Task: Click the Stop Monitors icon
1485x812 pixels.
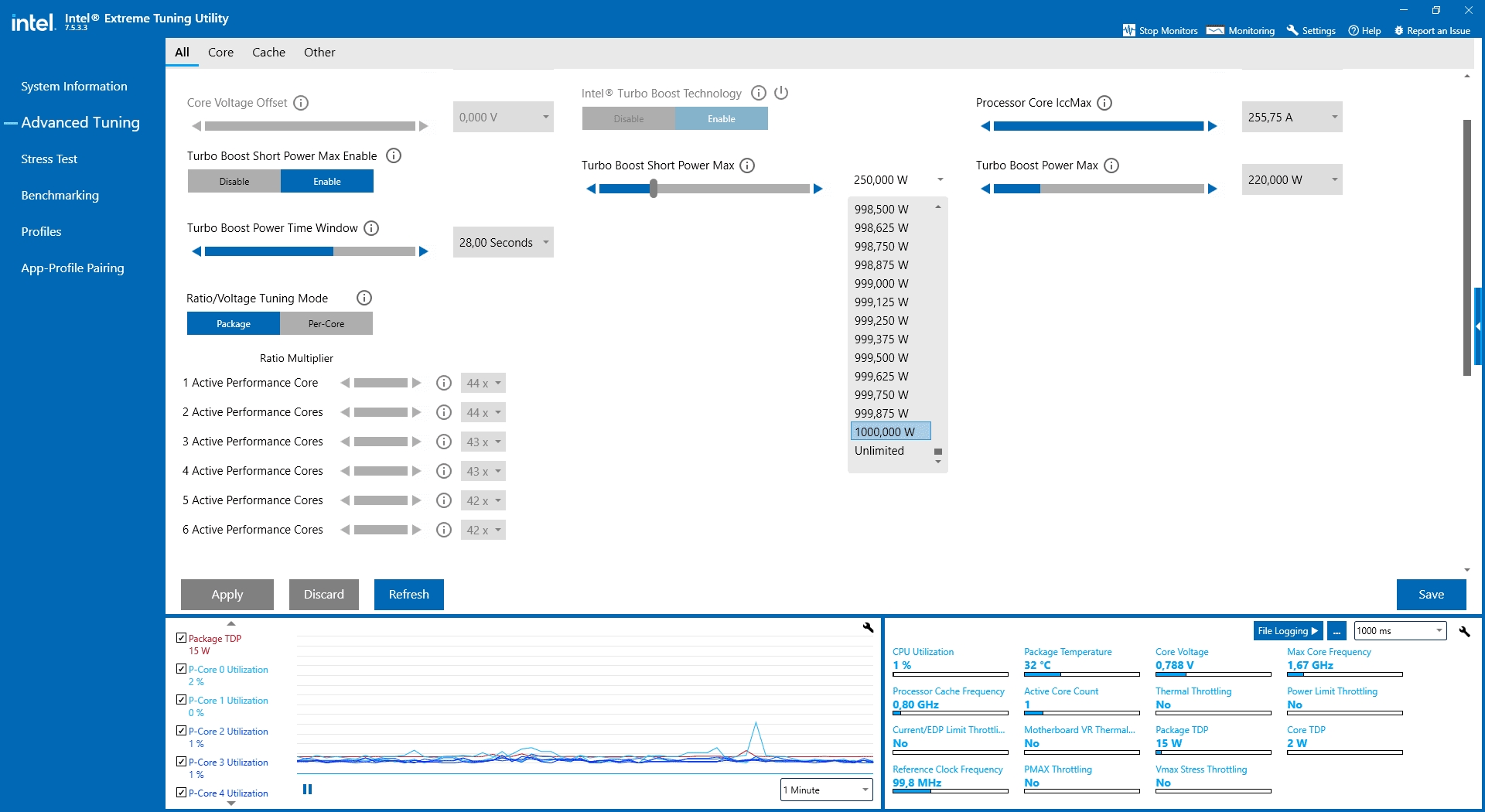Action: [1129, 30]
